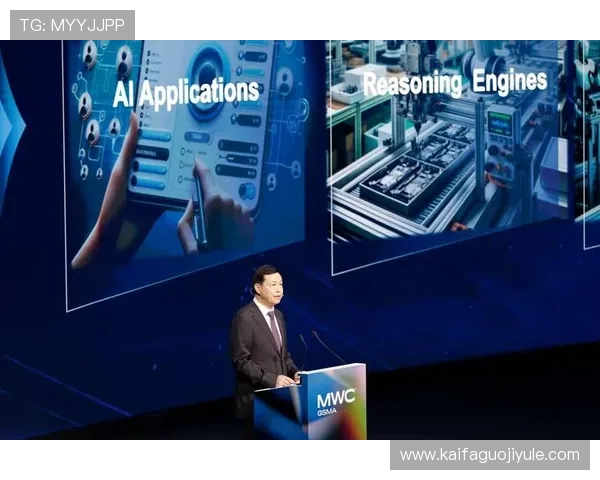Viewport: 600px width, 480px height.
Task: Open the www.kaifaguojiyule.com link
Action: pyautogui.click(x=489, y=455)
